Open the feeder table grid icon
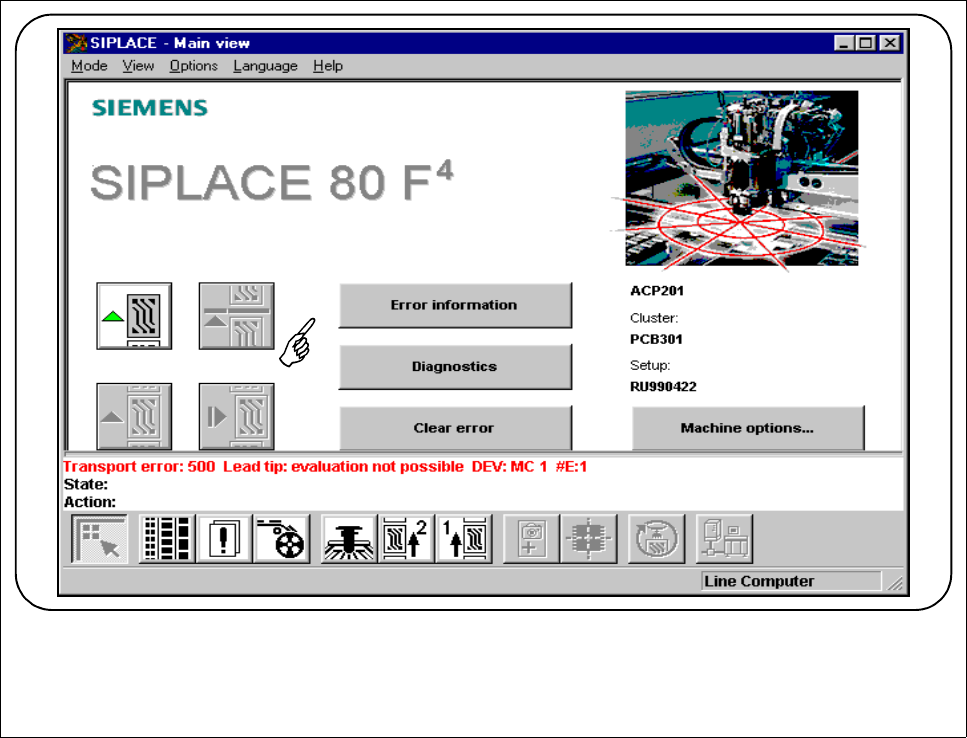Image resolution: width=967 pixels, height=738 pixels. pos(167,539)
